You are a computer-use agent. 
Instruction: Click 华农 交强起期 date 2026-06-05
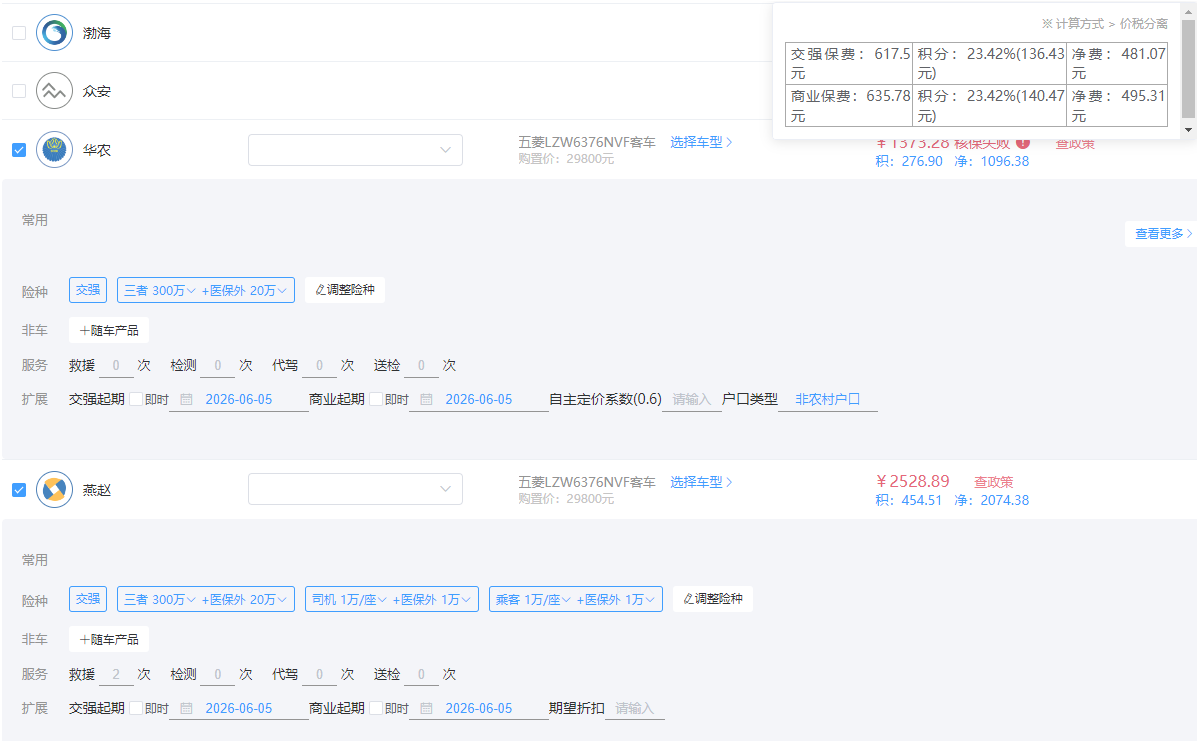[239, 399]
